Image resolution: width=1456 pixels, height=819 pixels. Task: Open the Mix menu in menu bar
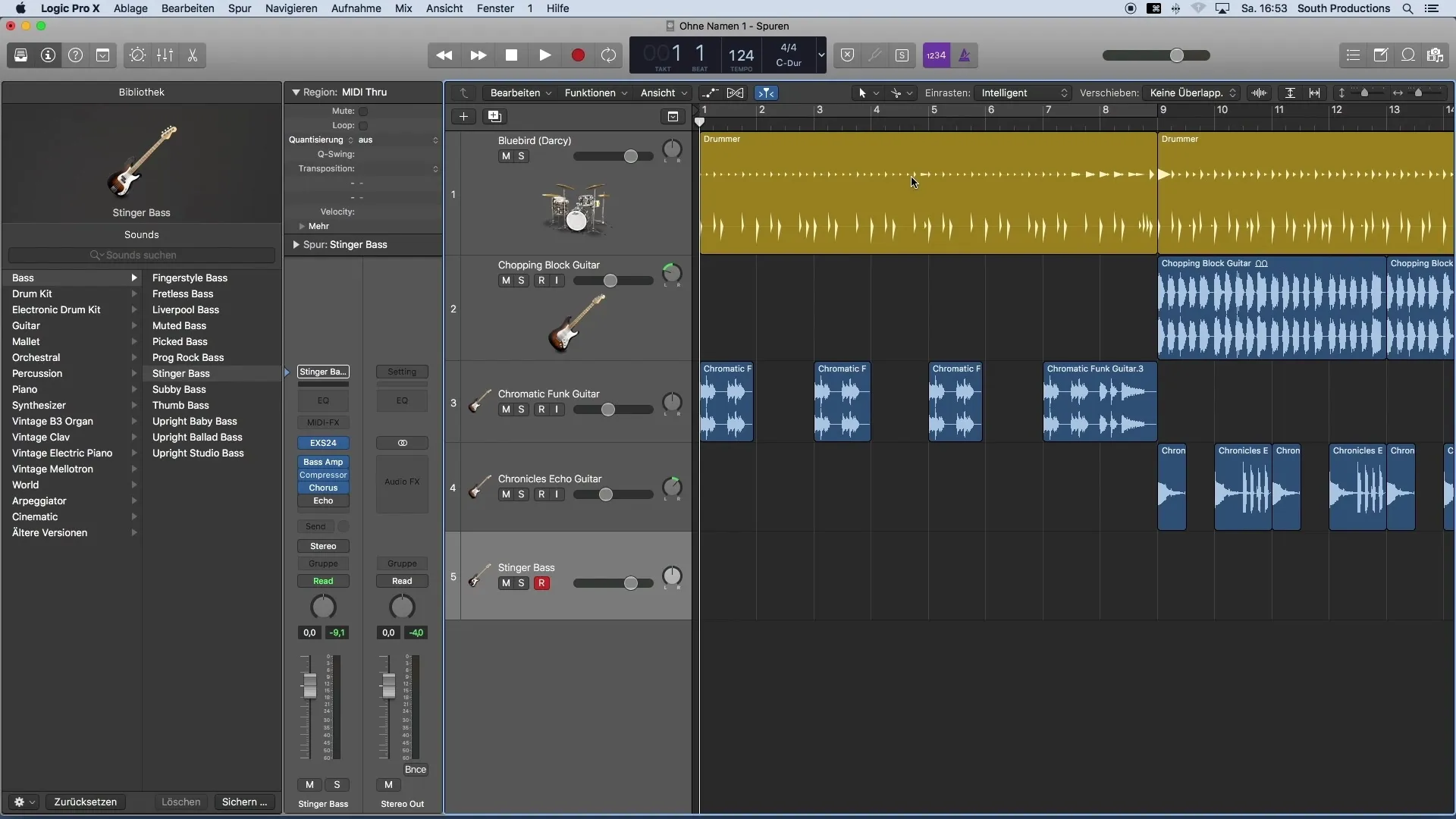(x=403, y=8)
